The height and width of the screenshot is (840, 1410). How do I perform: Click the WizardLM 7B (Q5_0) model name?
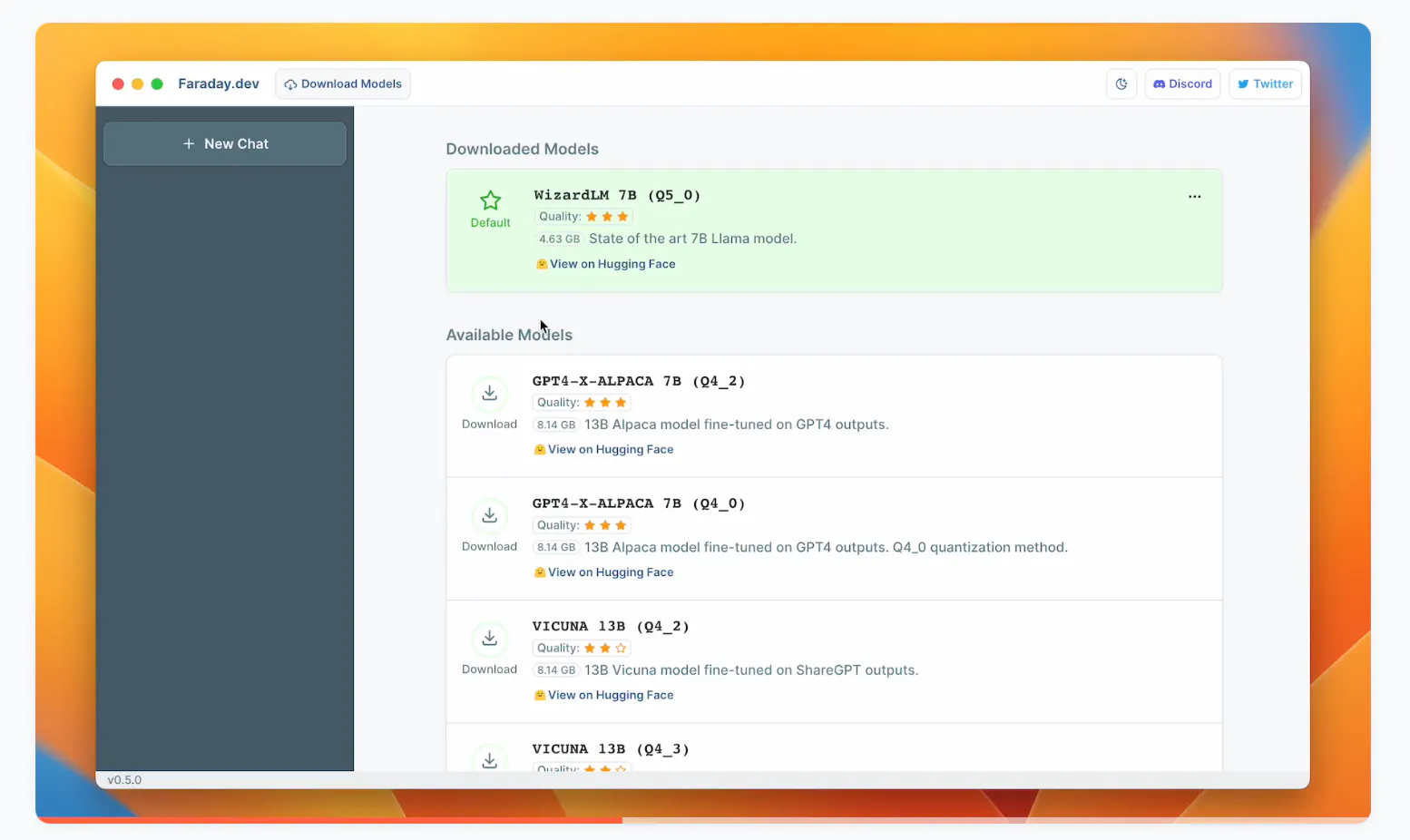tap(617, 195)
